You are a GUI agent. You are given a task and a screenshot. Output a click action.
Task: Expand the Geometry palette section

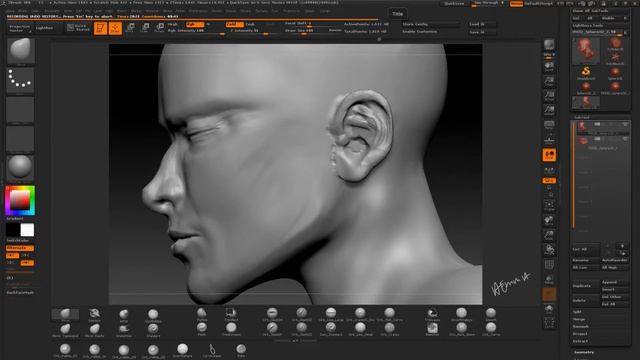[584, 352]
